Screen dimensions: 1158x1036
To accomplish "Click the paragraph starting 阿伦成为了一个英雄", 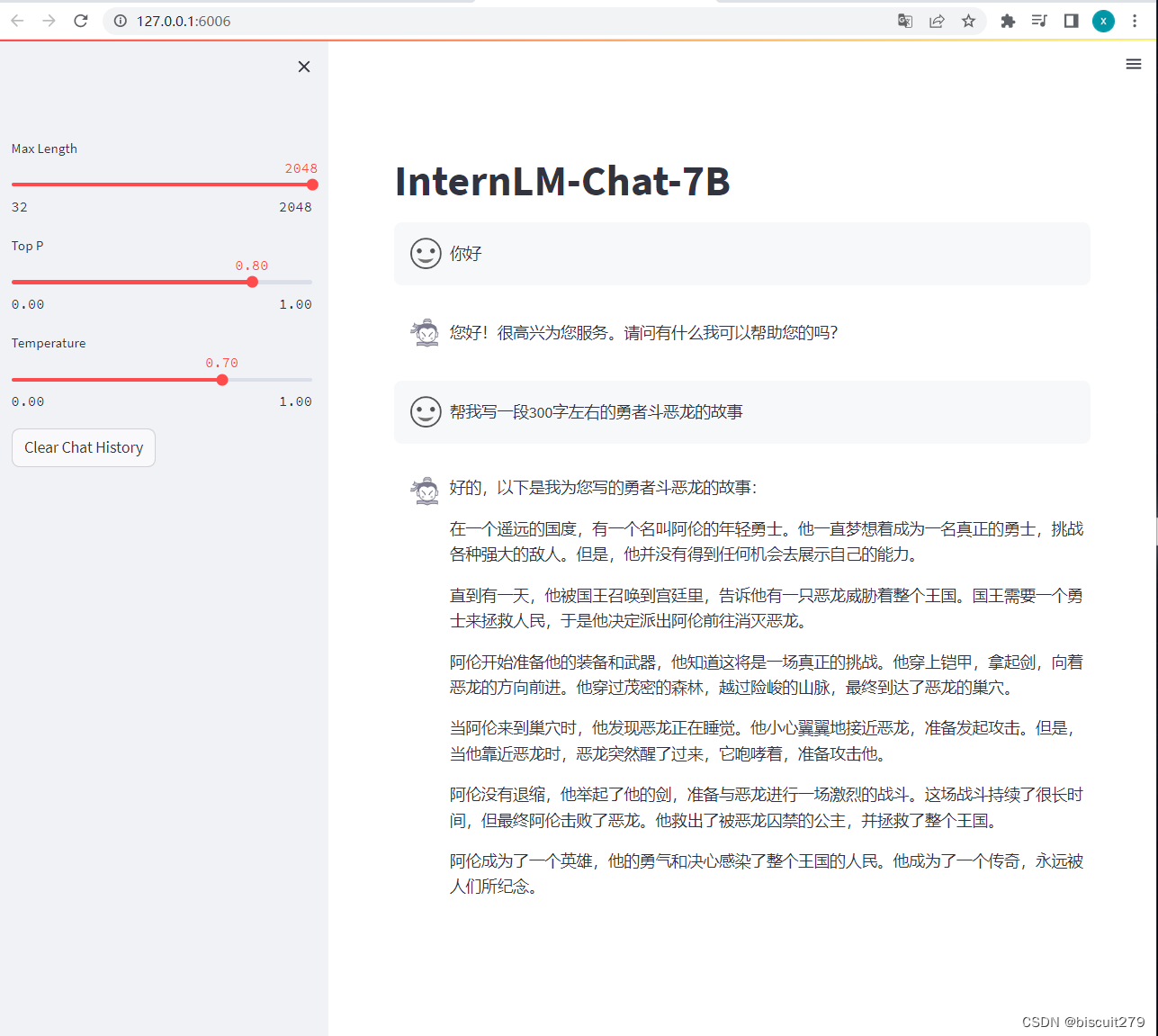I will [767, 874].
